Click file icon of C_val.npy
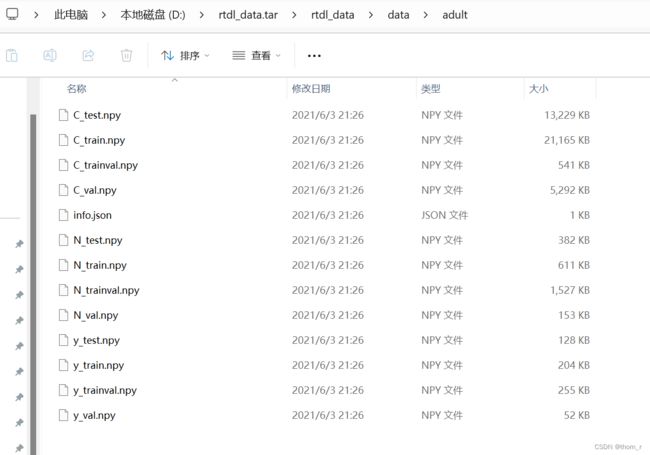The width and height of the screenshot is (650, 455). [x=63, y=190]
